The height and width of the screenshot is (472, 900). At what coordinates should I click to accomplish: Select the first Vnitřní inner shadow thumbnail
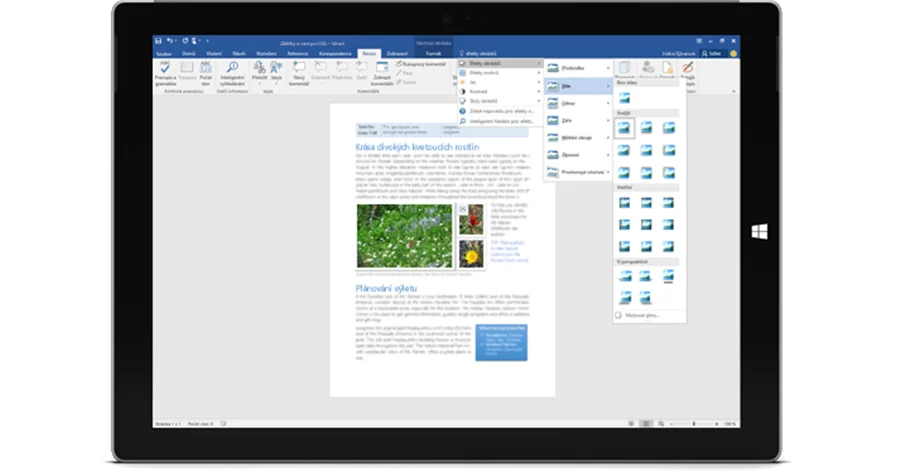624,203
